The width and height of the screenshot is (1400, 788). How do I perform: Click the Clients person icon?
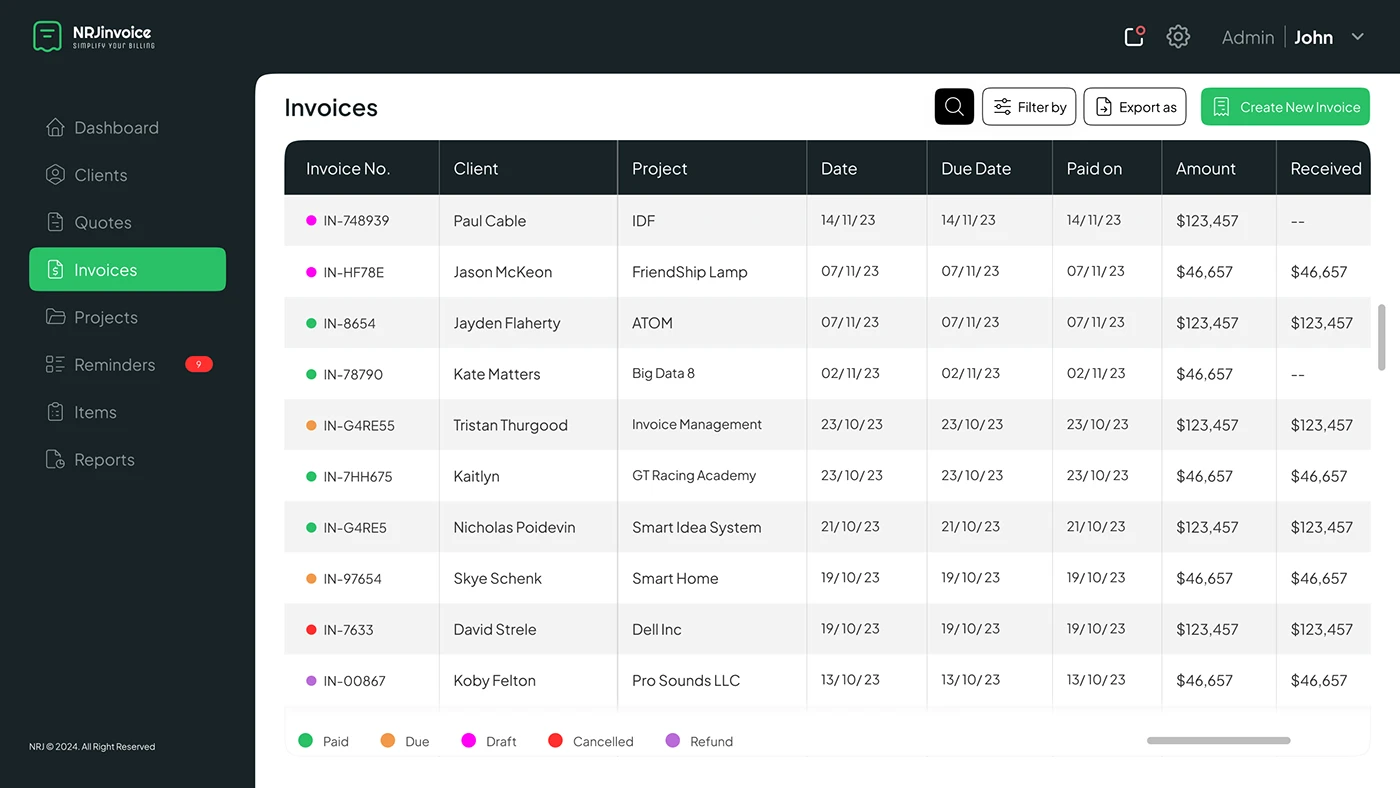[x=56, y=175]
